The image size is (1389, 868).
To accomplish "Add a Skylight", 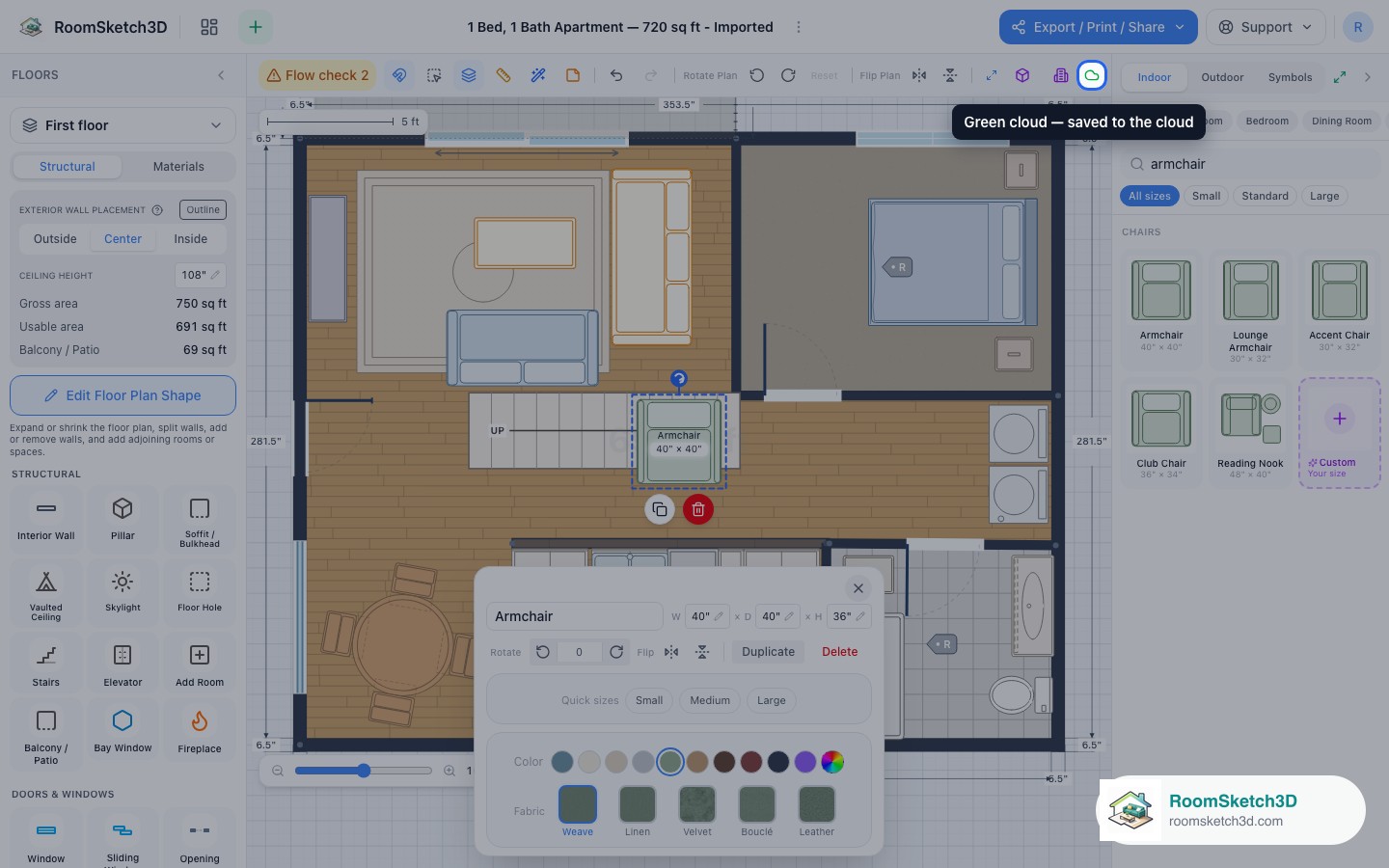I will (123, 592).
